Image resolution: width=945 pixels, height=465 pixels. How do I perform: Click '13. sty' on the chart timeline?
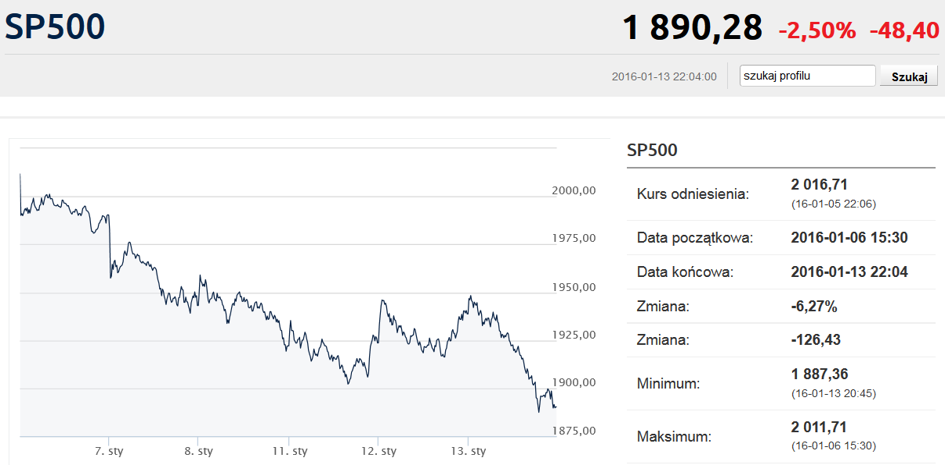(x=469, y=451)
